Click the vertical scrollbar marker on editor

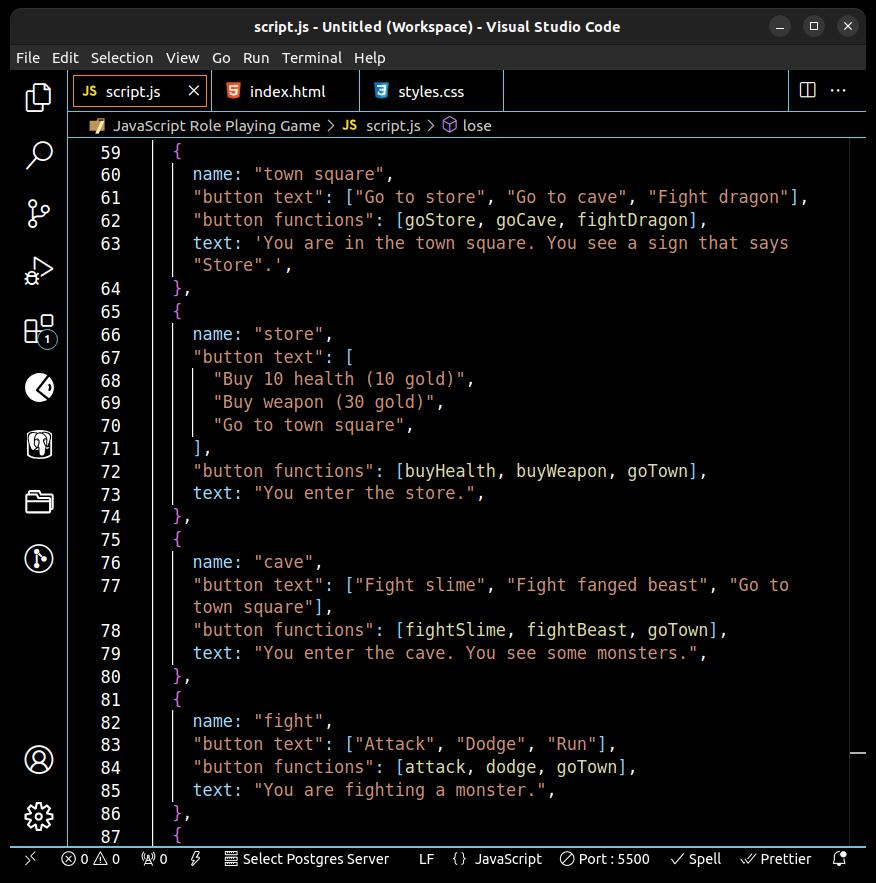coord(857,752)
